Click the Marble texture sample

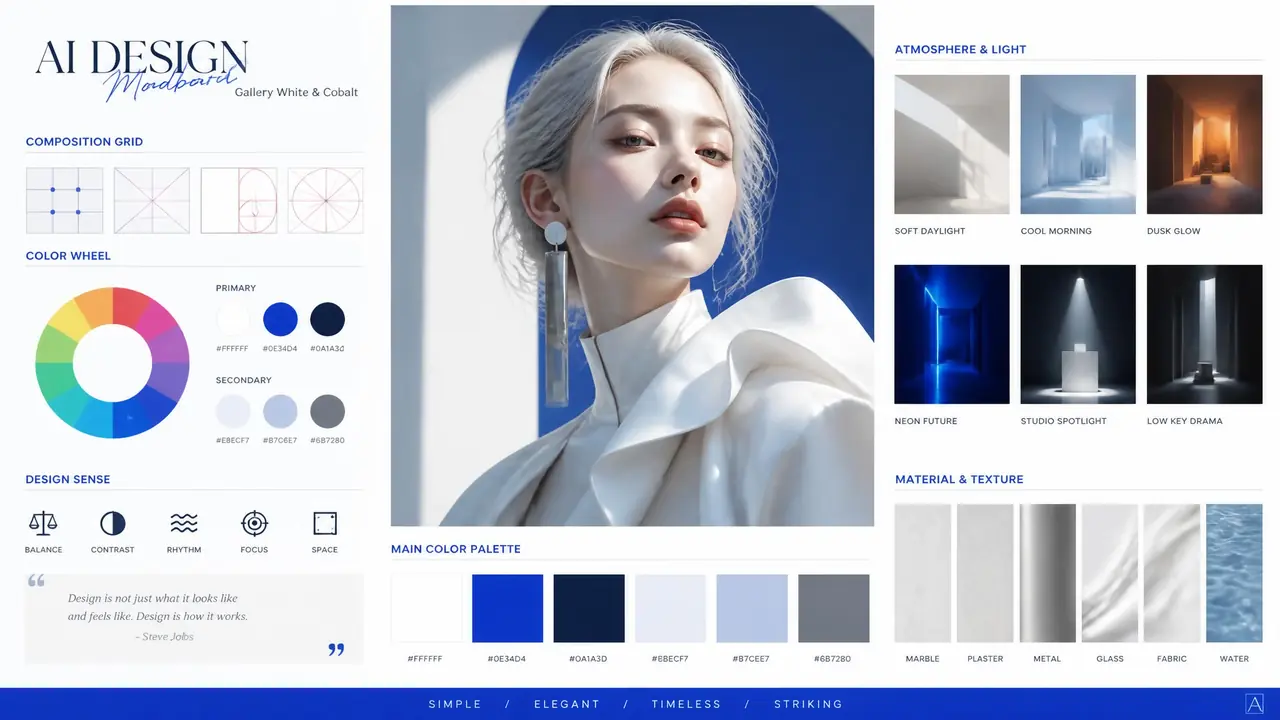923,573
